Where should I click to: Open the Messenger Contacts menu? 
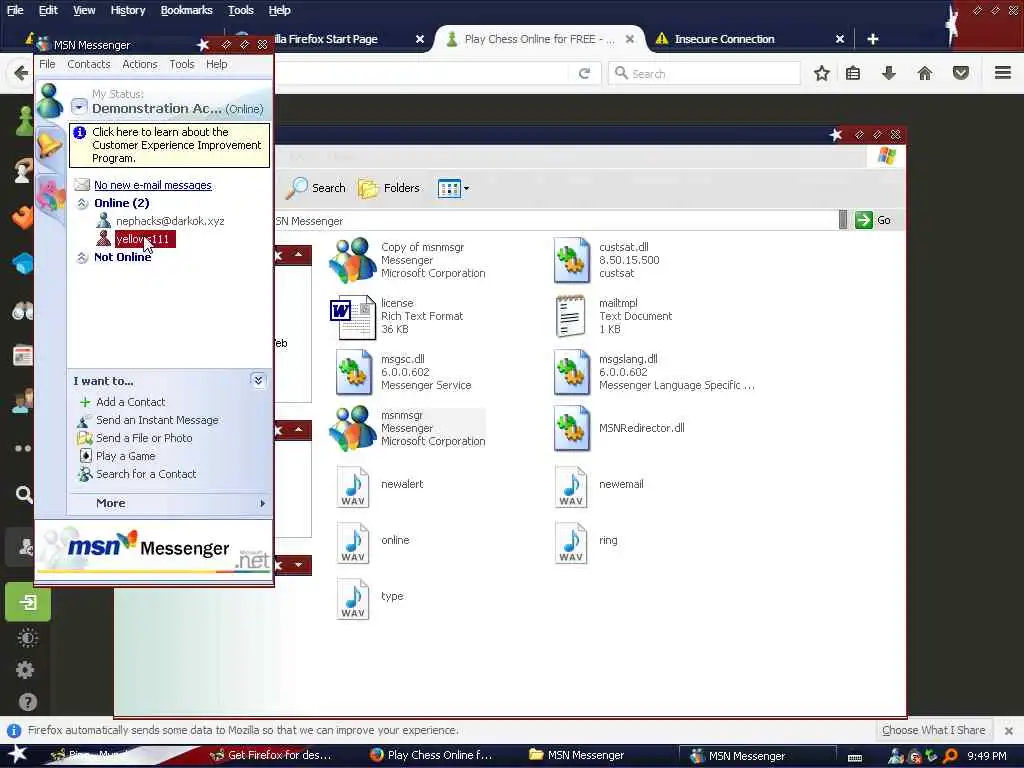point(89,64)
